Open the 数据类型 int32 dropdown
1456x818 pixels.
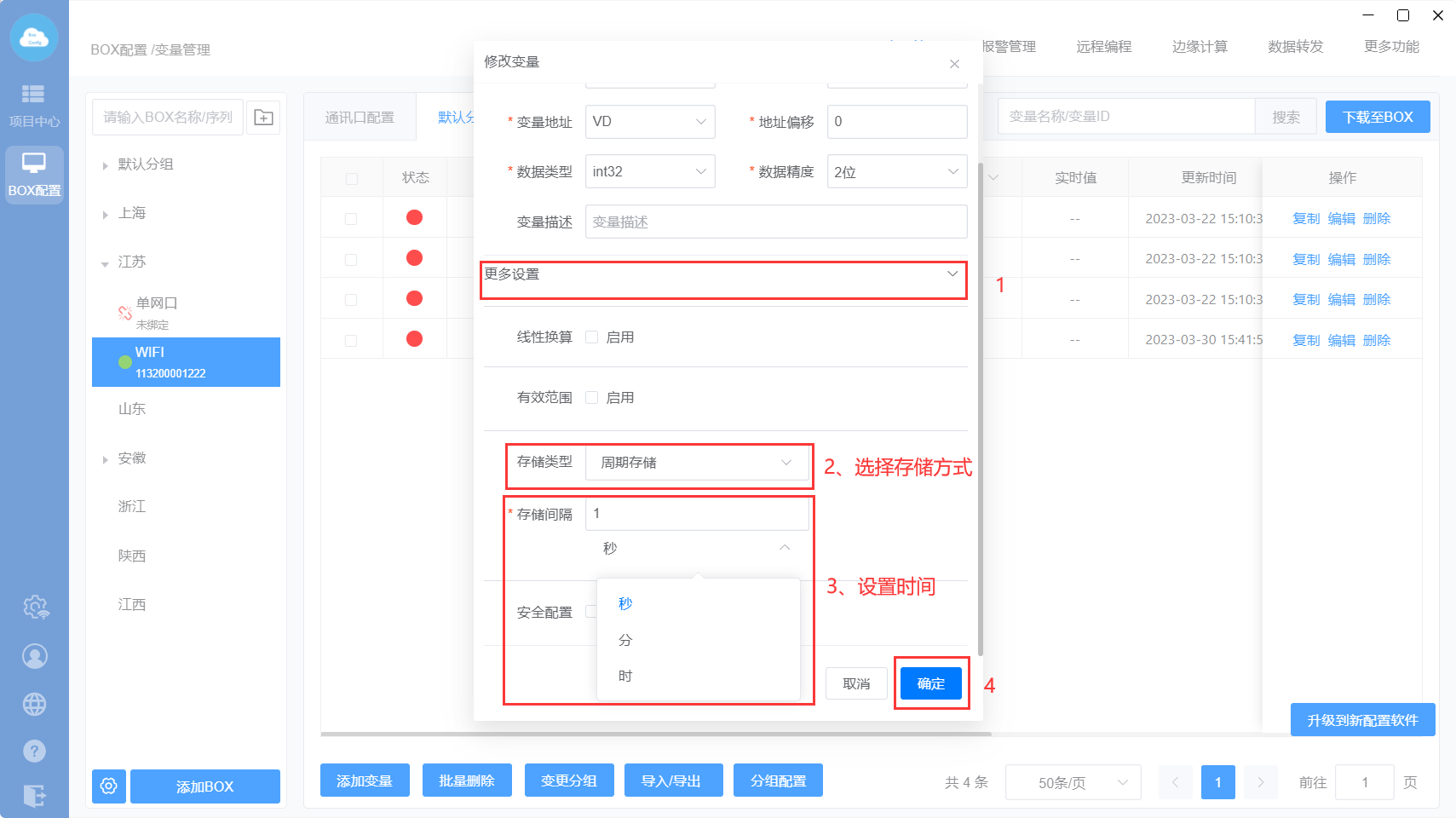tap(650, 172)
